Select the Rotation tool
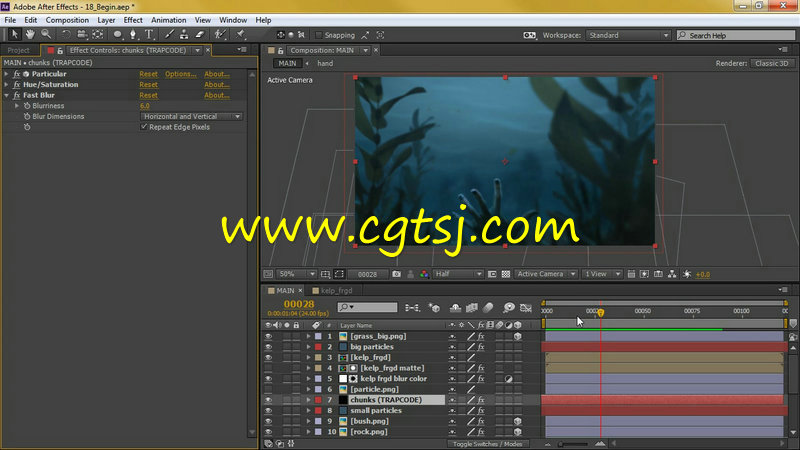Viewport: 800px width, 450px height. click(x=66, y=35)
